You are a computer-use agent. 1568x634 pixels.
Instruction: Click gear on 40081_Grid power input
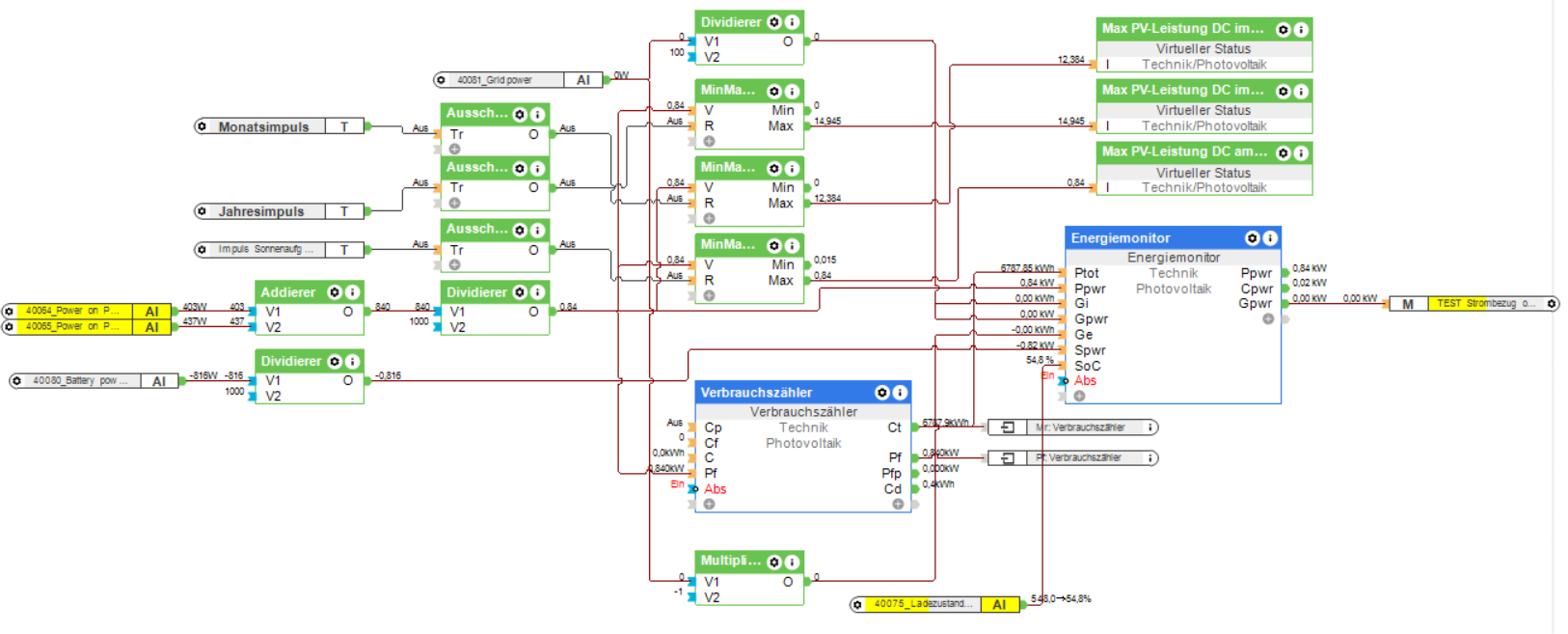[442, 80]
